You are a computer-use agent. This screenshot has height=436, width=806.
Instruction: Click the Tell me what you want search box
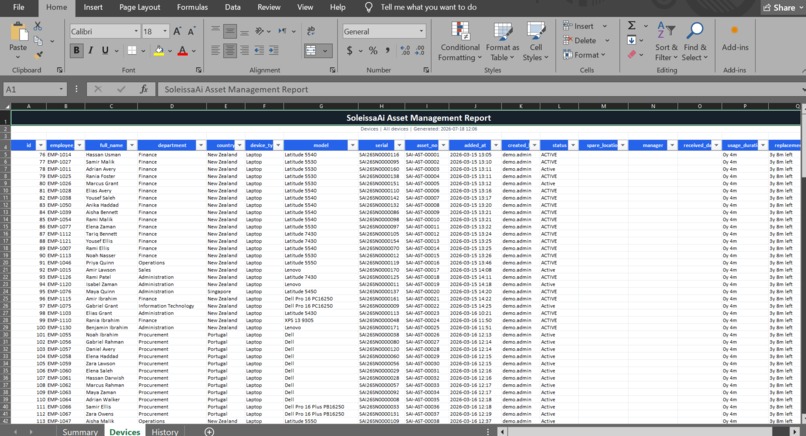click(428, 7)
